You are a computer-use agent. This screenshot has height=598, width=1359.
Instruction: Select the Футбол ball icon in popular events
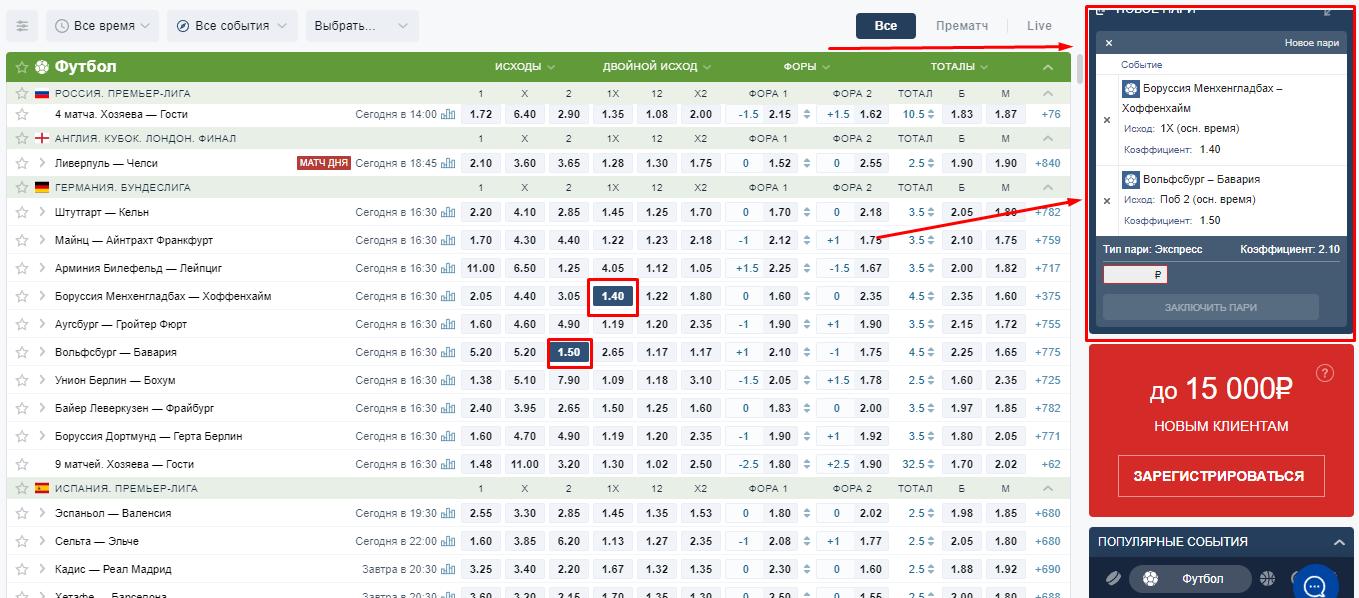pos(1150,579)
